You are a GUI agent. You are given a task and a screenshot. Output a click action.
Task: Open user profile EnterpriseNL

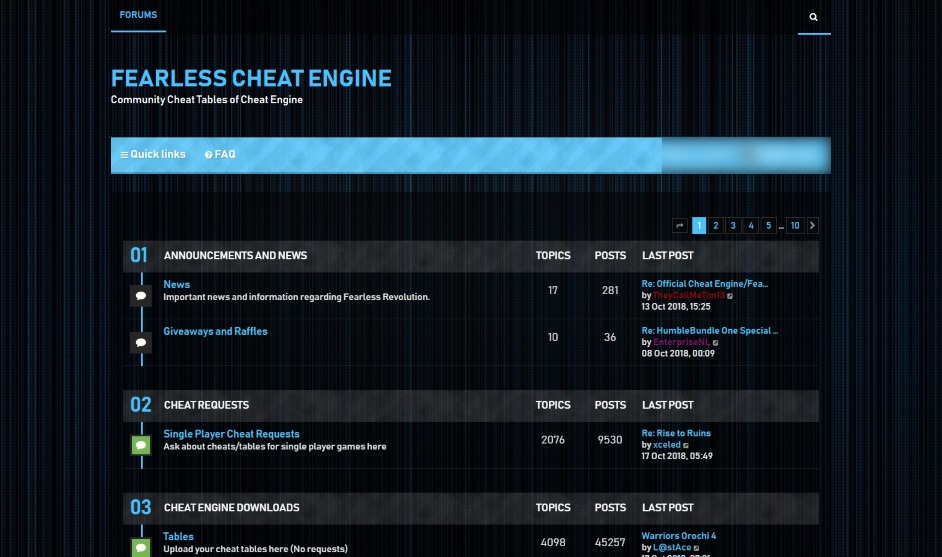click(x=681, y=342)
